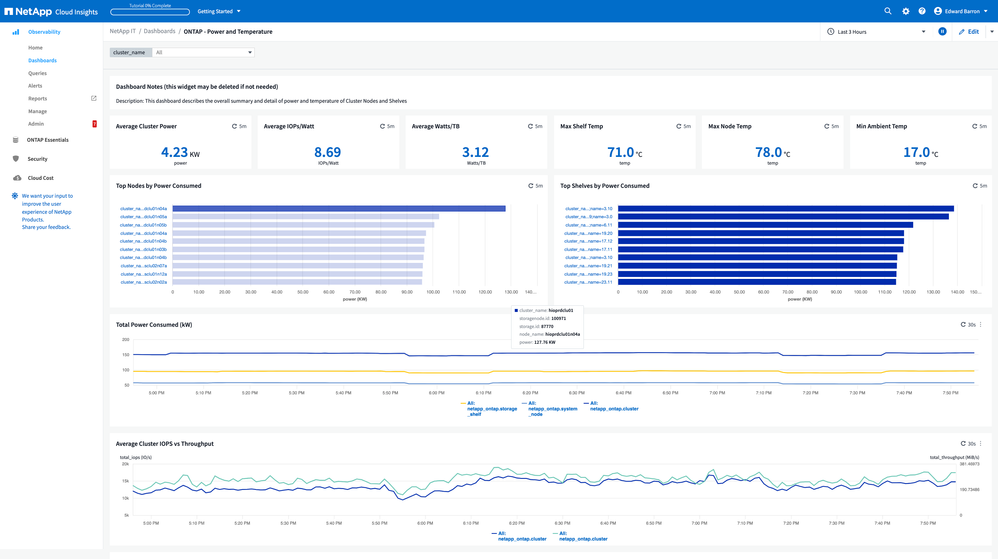
Task: Go to Alerts in the sidebar
Action: [x=35, y=86]
